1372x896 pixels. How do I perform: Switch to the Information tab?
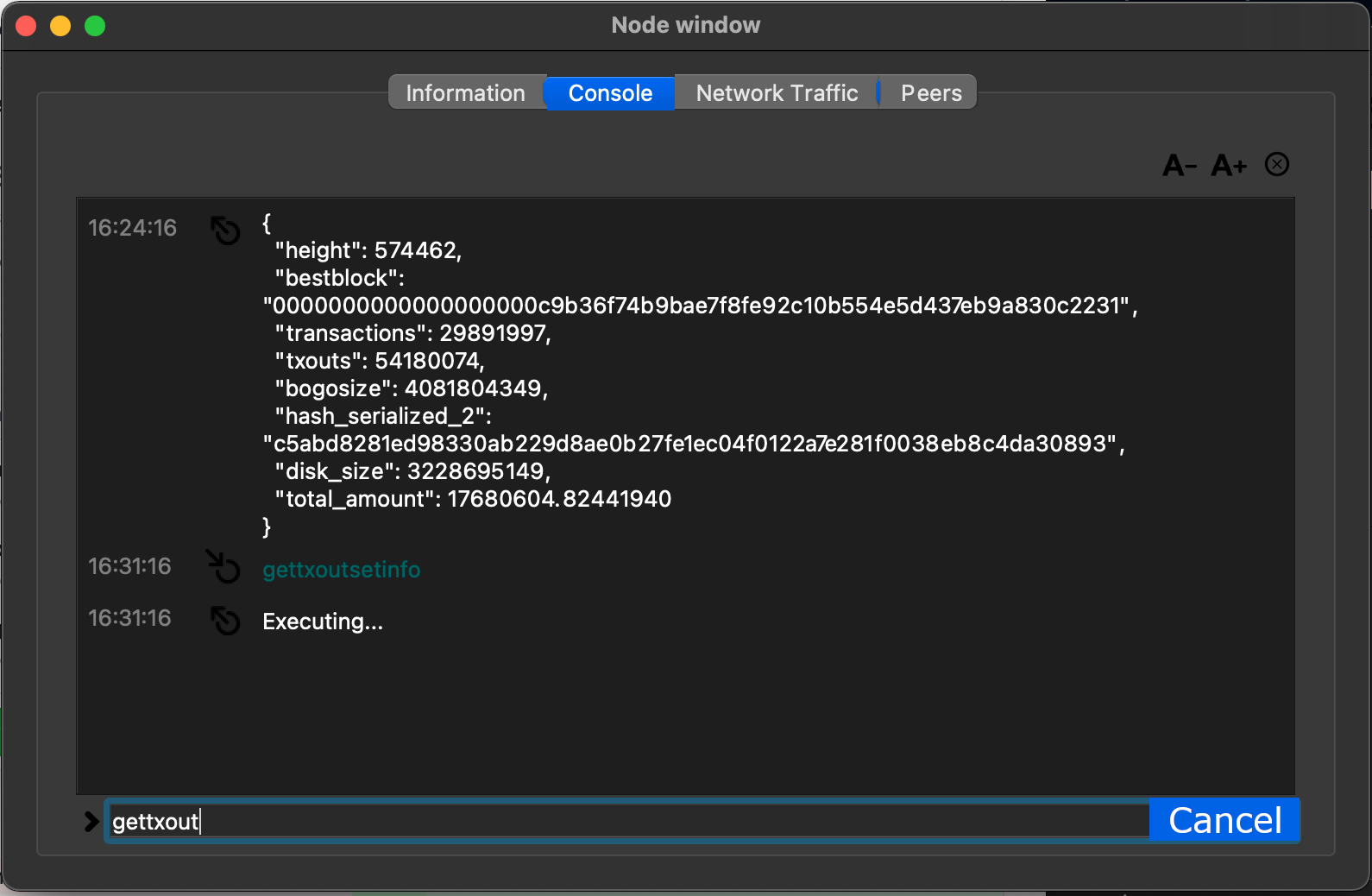(x=466, y=92)
